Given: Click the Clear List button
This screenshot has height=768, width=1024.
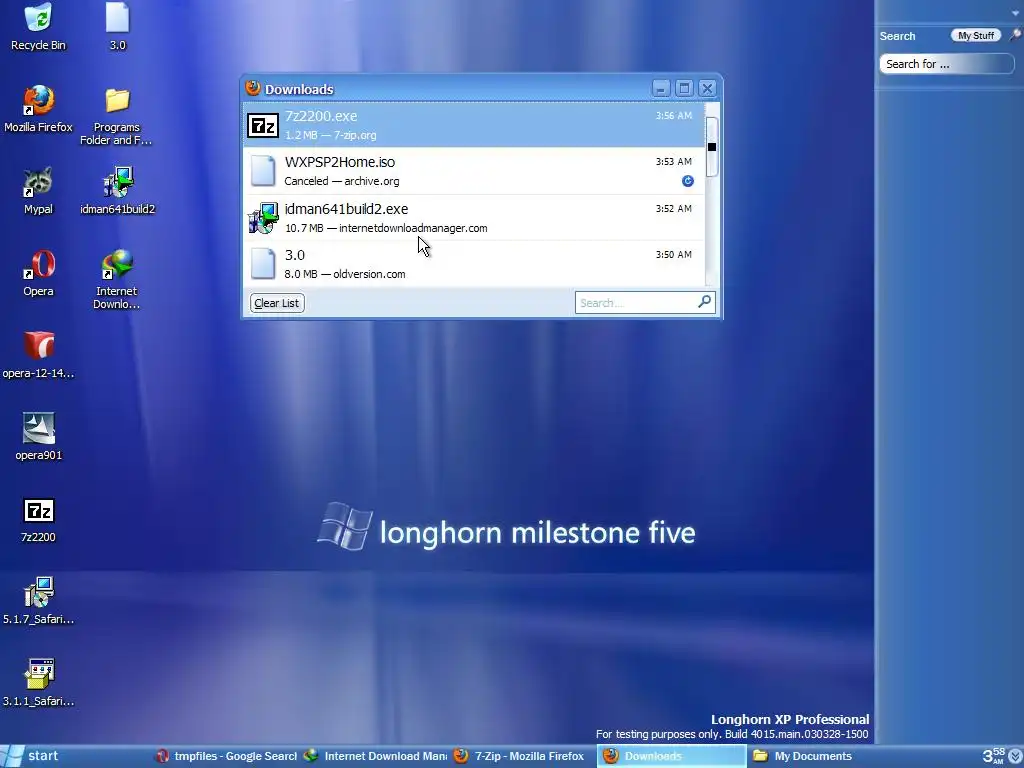Looking at the screenshot, I should tap(277, 303).
